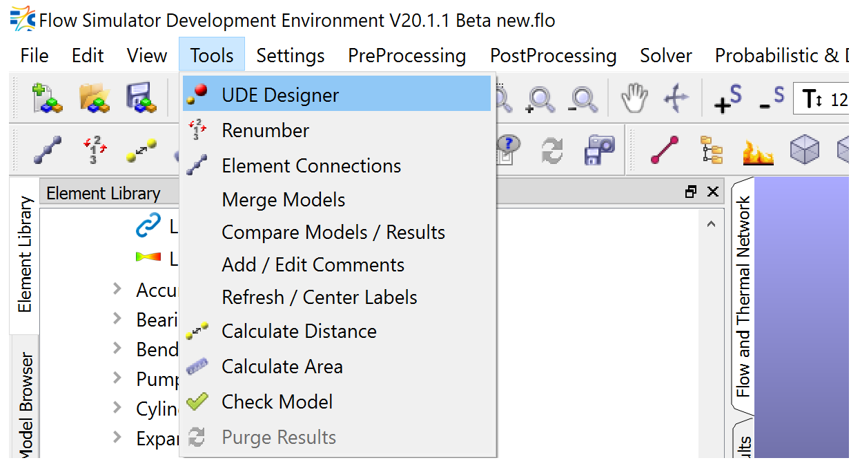Click the open model folder icon
This screenshot has height=470, width=862.
pos(94,98)
